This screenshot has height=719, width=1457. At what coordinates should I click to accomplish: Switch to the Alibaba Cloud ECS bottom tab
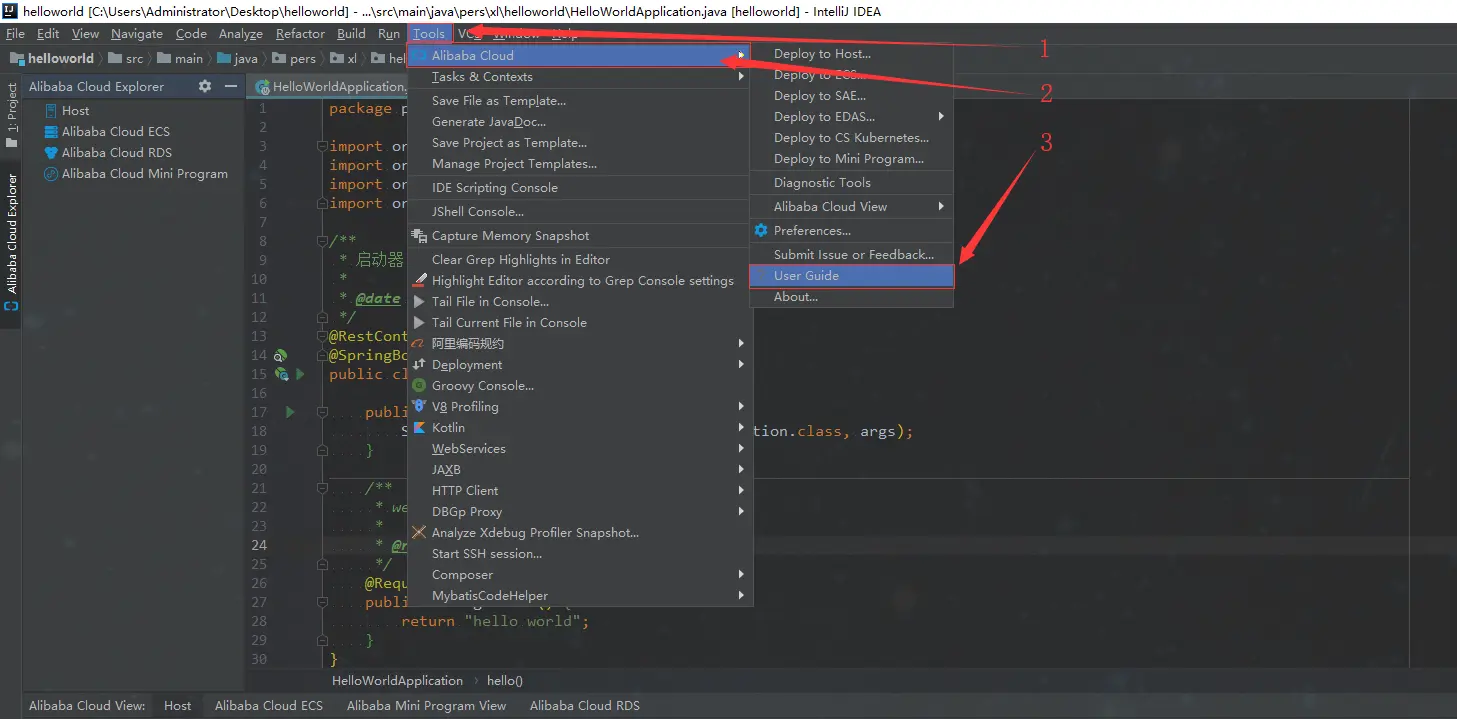click(x=269, y=705)
